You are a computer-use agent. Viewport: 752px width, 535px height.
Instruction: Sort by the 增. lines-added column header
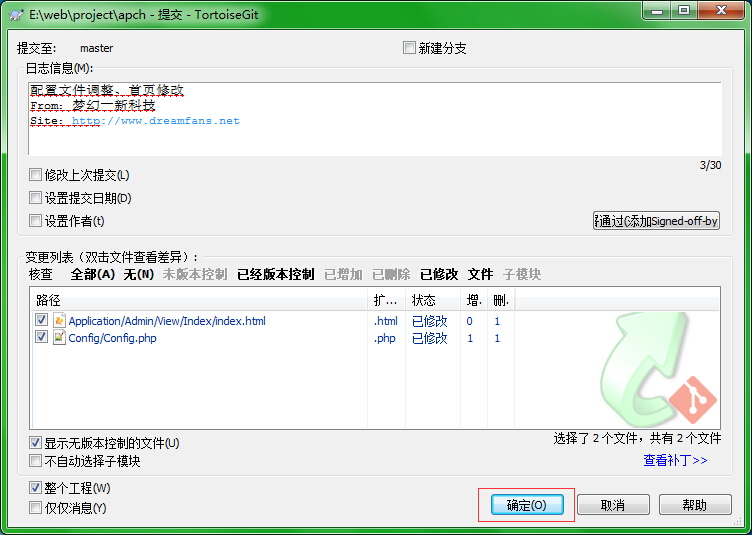474,300
